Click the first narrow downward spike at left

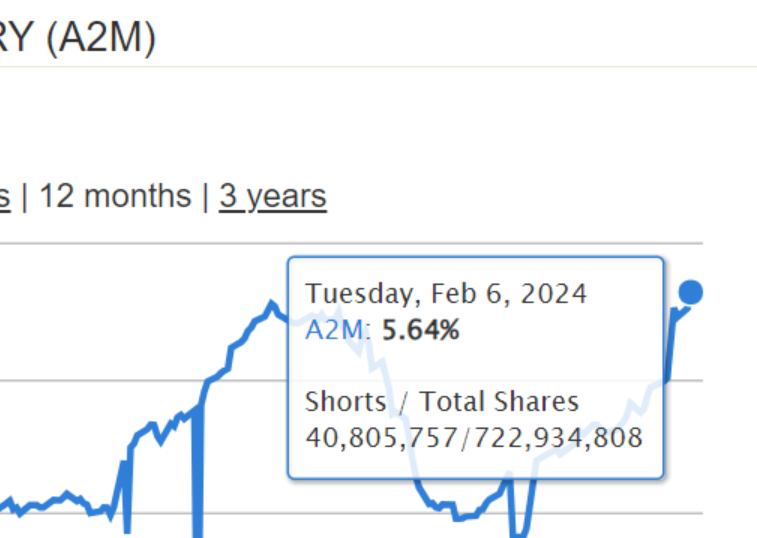[126, 497]
